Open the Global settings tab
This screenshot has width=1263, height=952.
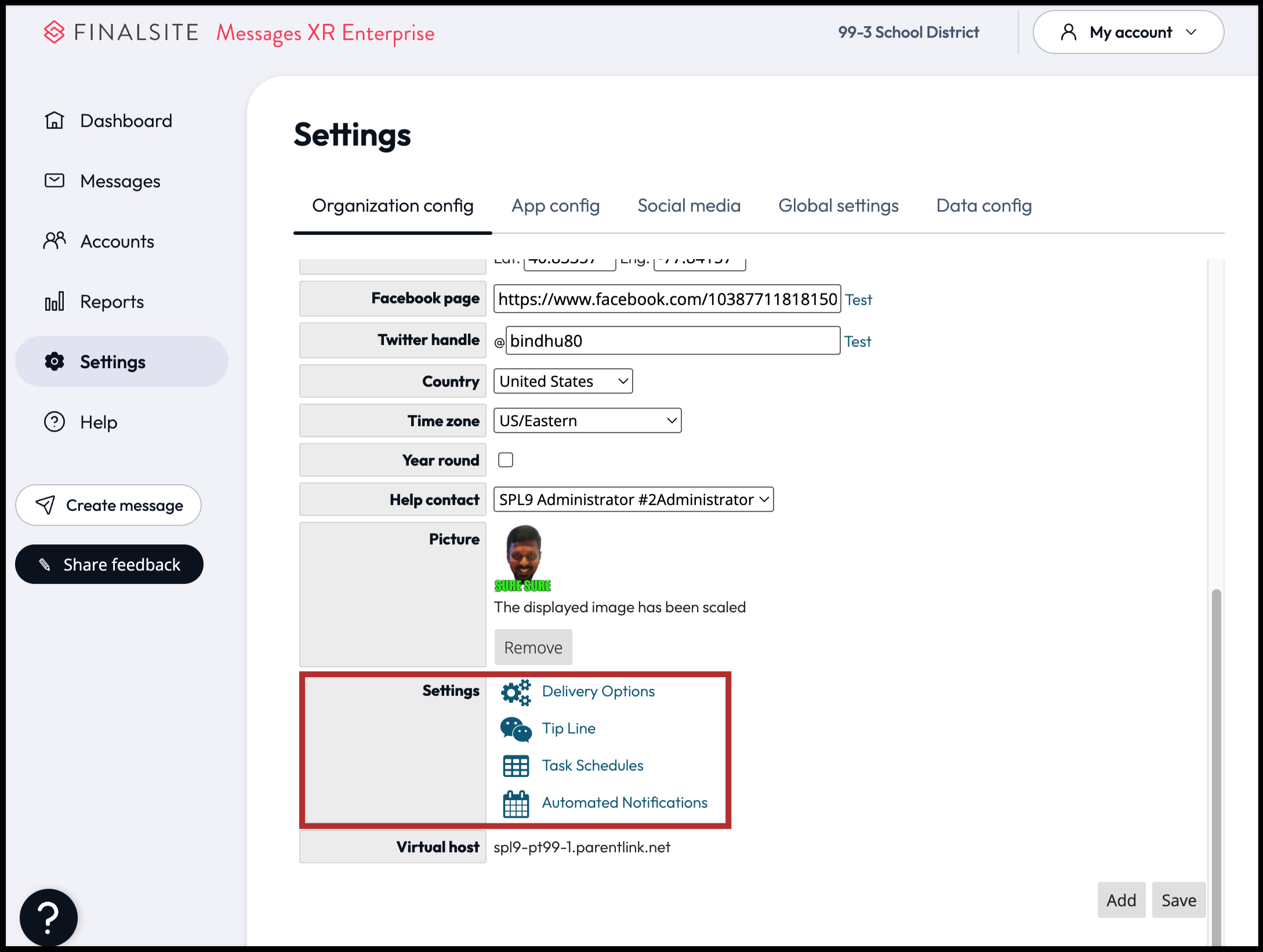point(839,206)
